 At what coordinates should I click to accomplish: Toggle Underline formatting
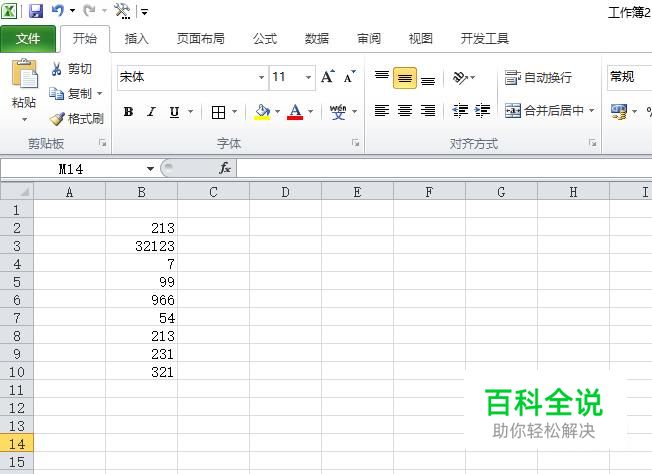click(x=174, y=112)
